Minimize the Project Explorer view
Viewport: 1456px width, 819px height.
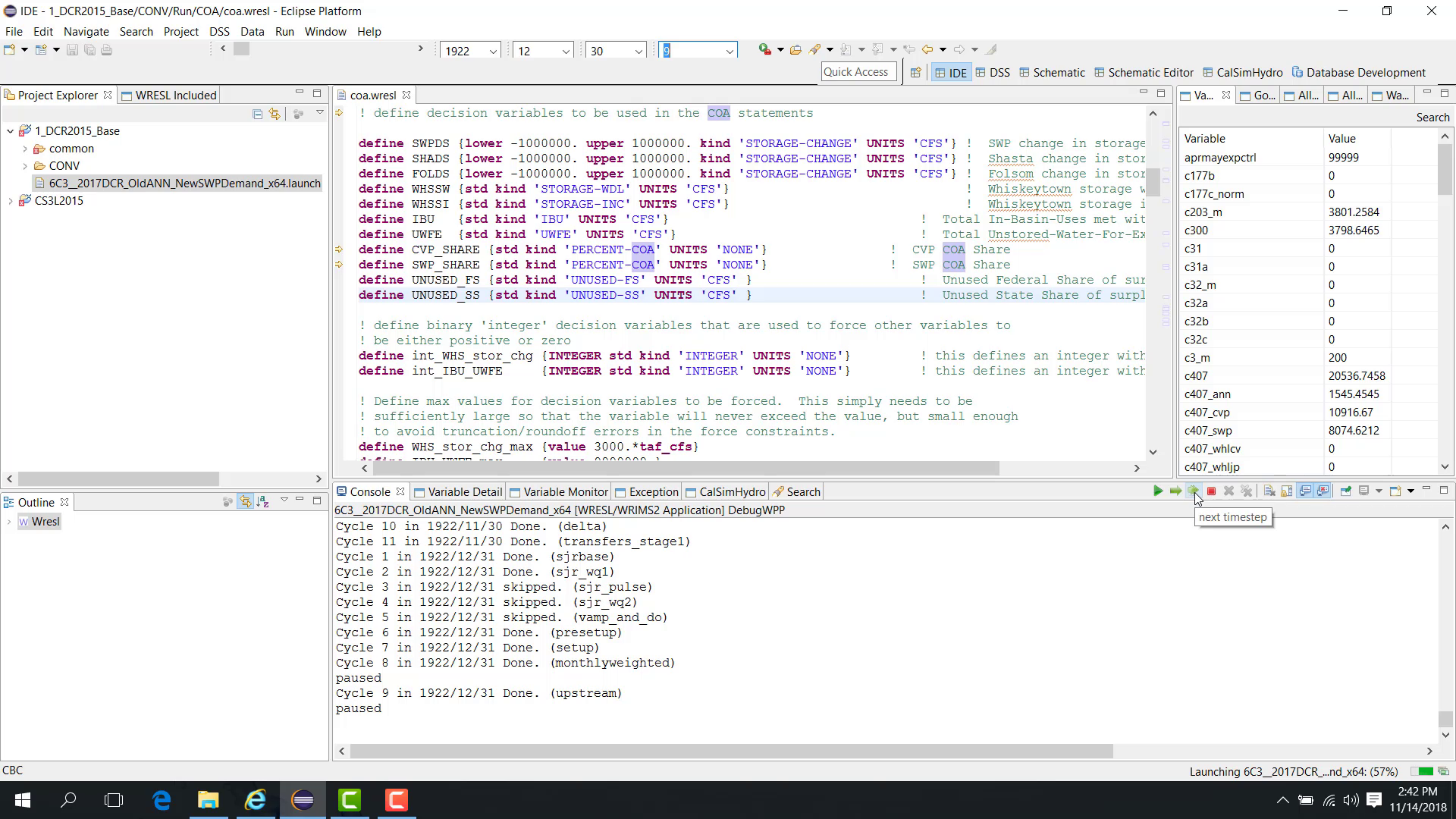[300, 93]
